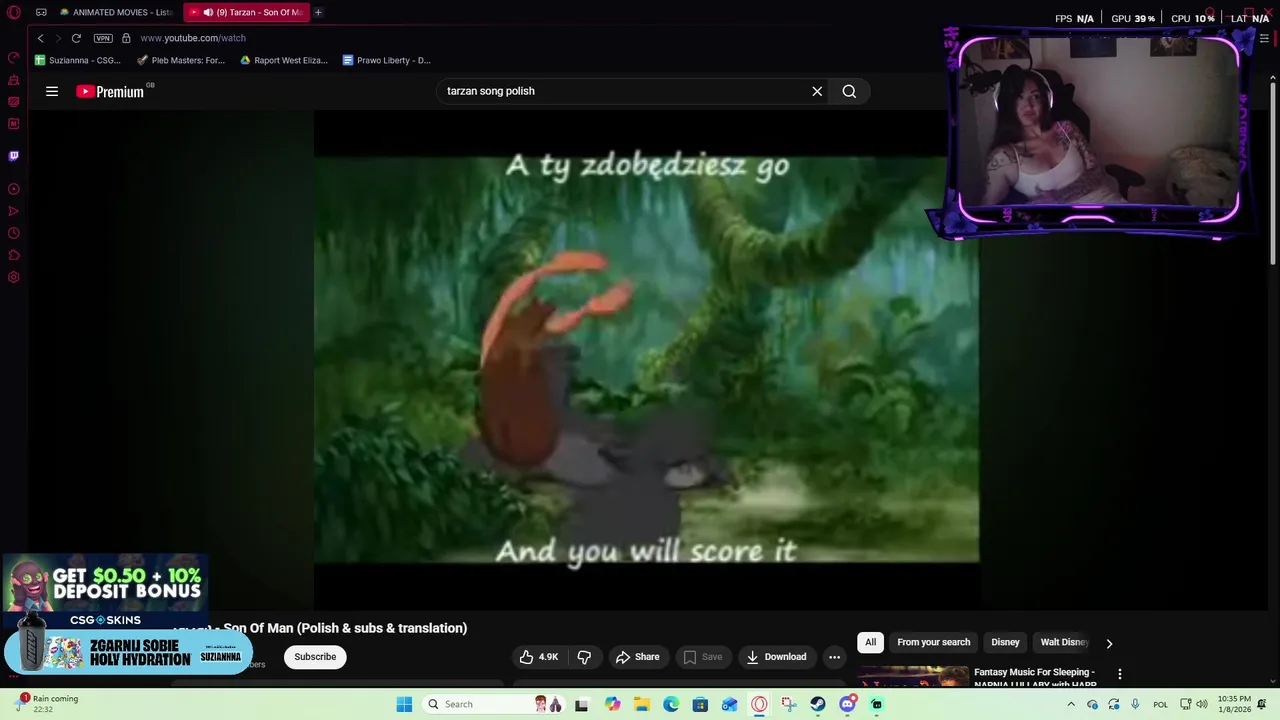Open clock showing 10:35 PM
The image size is (1280, 720).
click(x=1234, y=704)
